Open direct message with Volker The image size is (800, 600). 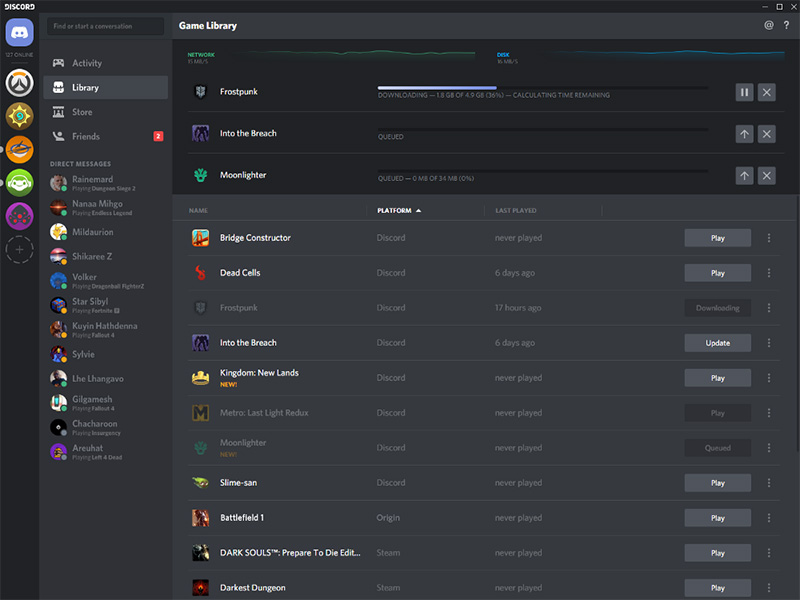coord(106,281)
